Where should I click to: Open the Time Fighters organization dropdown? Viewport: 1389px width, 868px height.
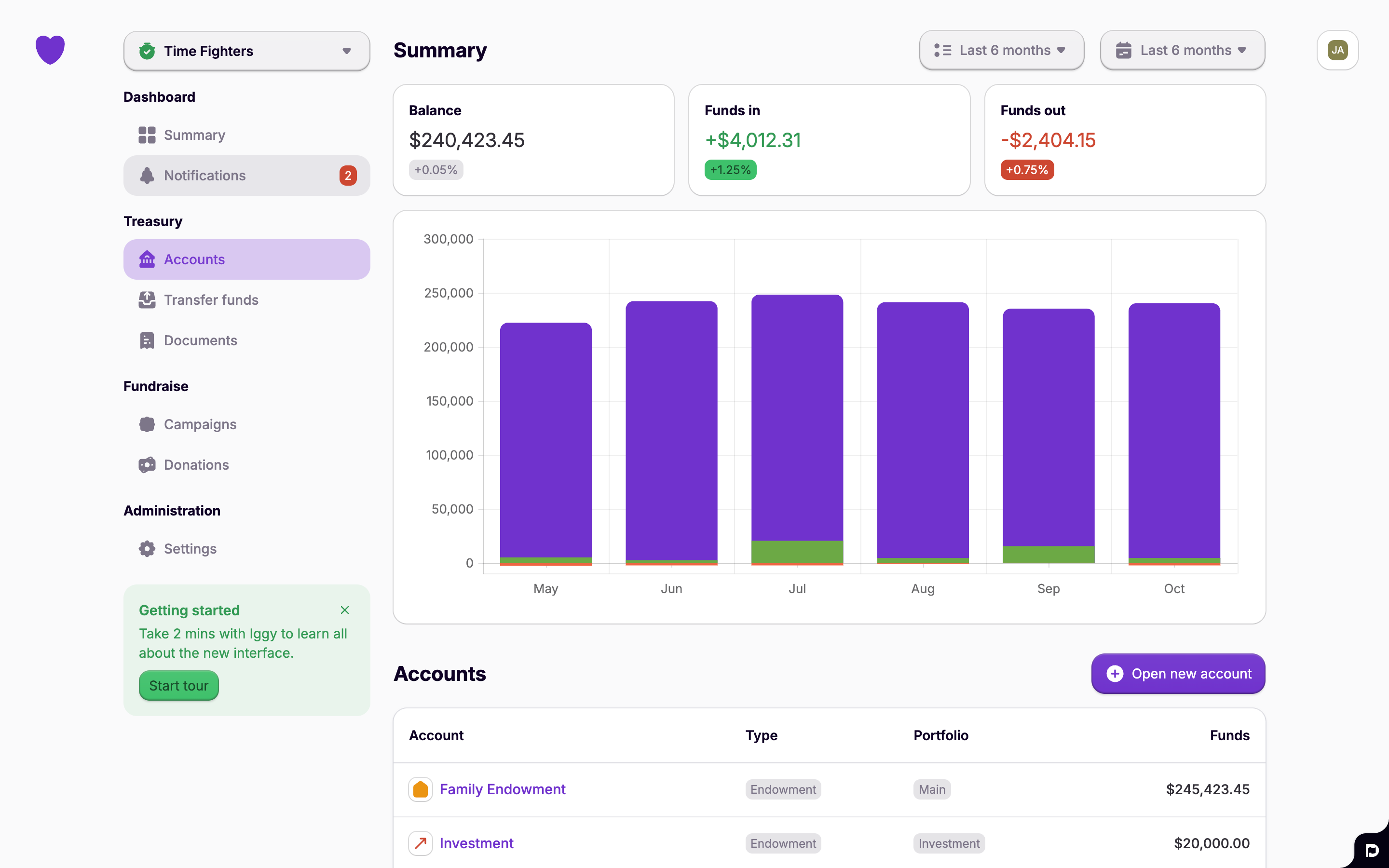[247, 51]
